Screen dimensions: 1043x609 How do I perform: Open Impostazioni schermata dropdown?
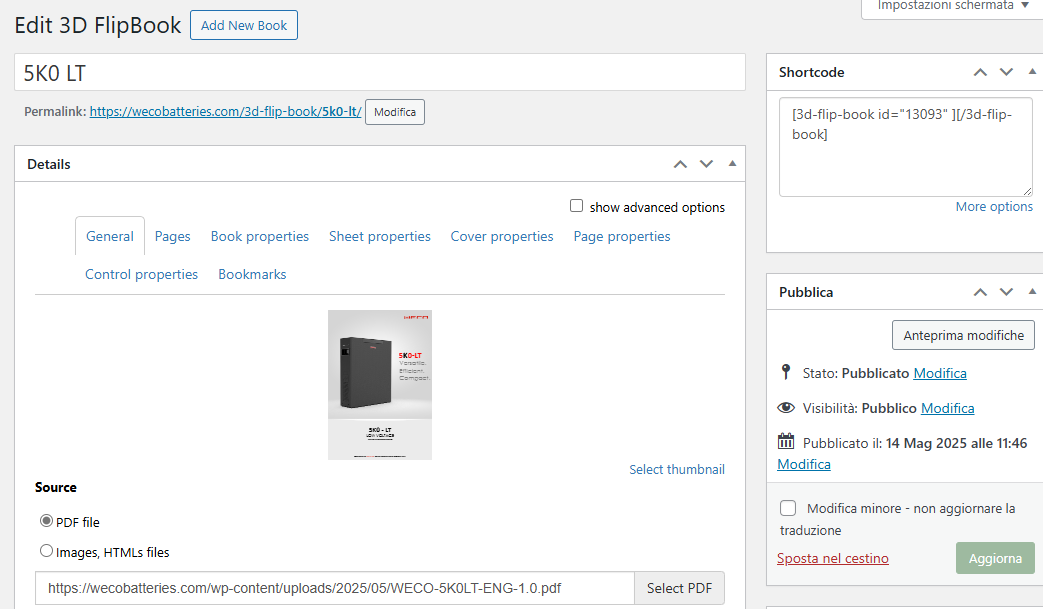[x=953, y=7]
